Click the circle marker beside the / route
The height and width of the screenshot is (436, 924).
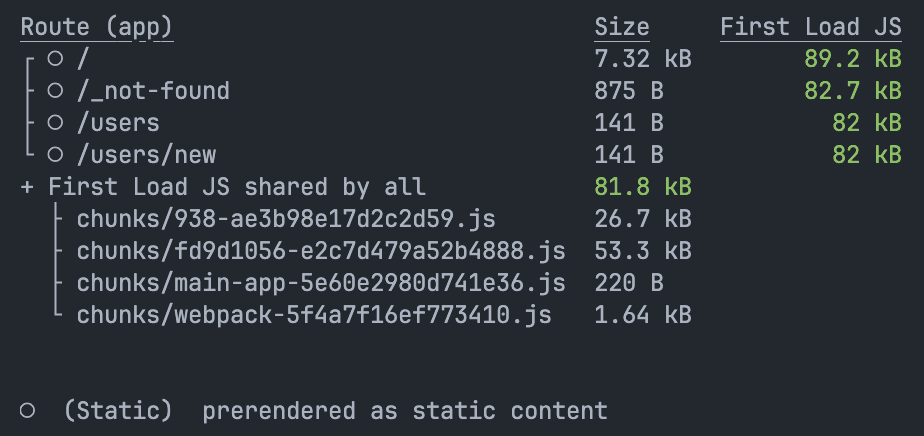(56, 59)
